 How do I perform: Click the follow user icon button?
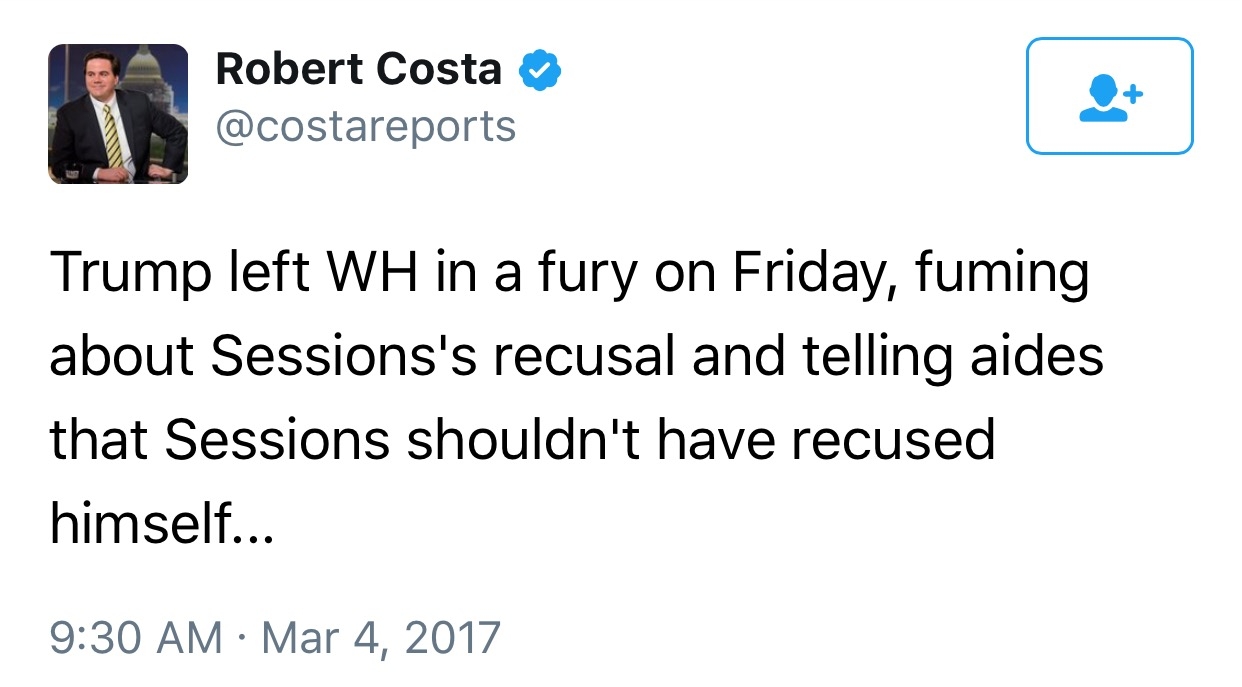(1109, 96)
